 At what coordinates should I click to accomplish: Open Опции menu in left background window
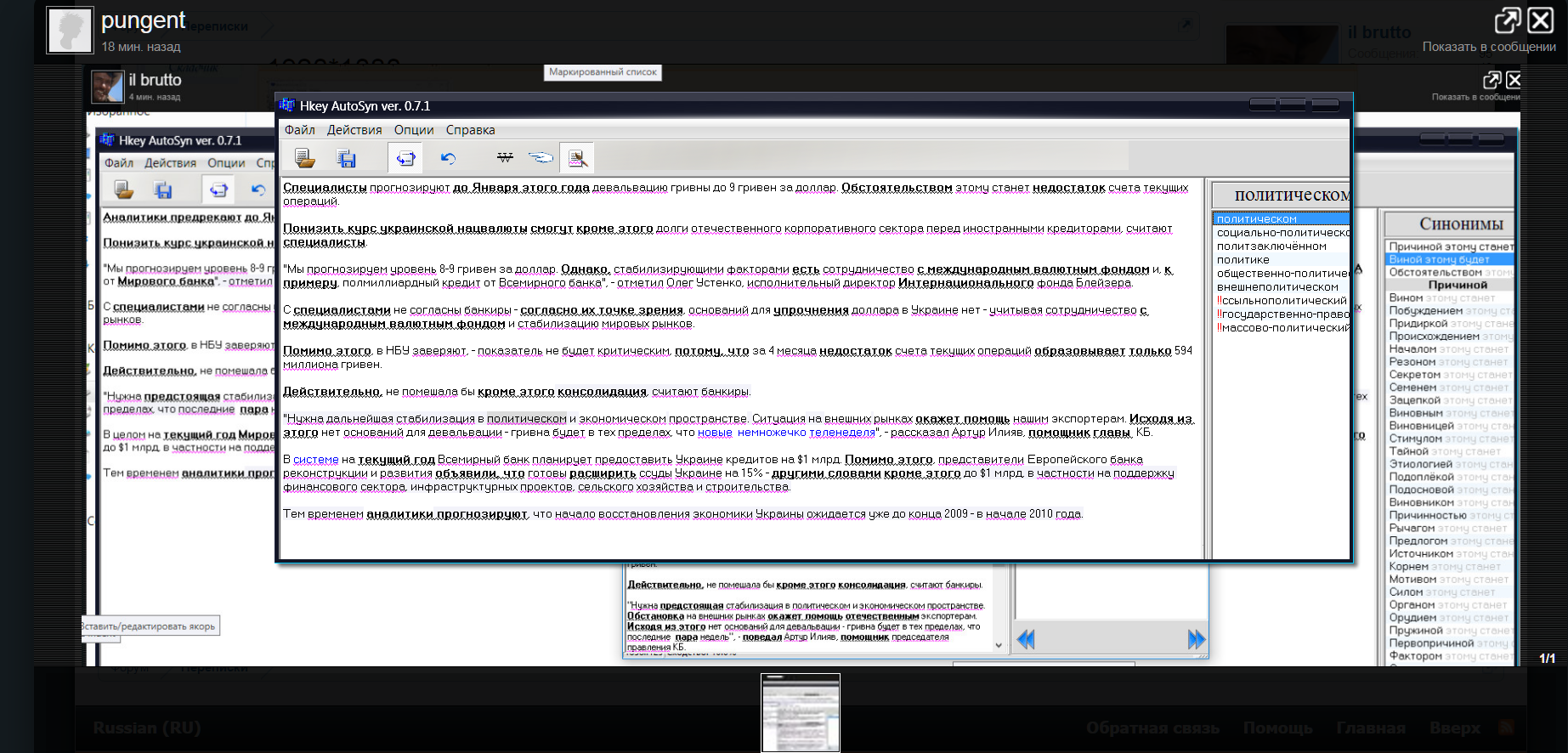226,163
